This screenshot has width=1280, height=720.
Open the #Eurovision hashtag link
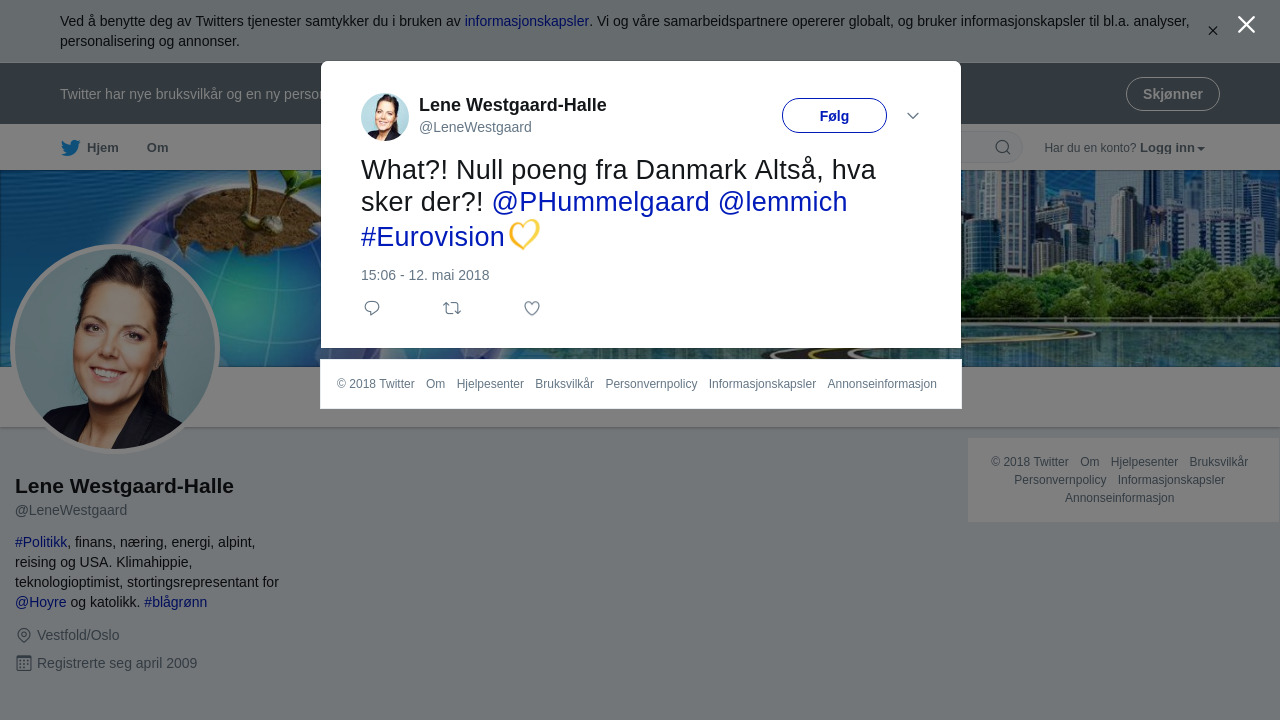[433, 237]
